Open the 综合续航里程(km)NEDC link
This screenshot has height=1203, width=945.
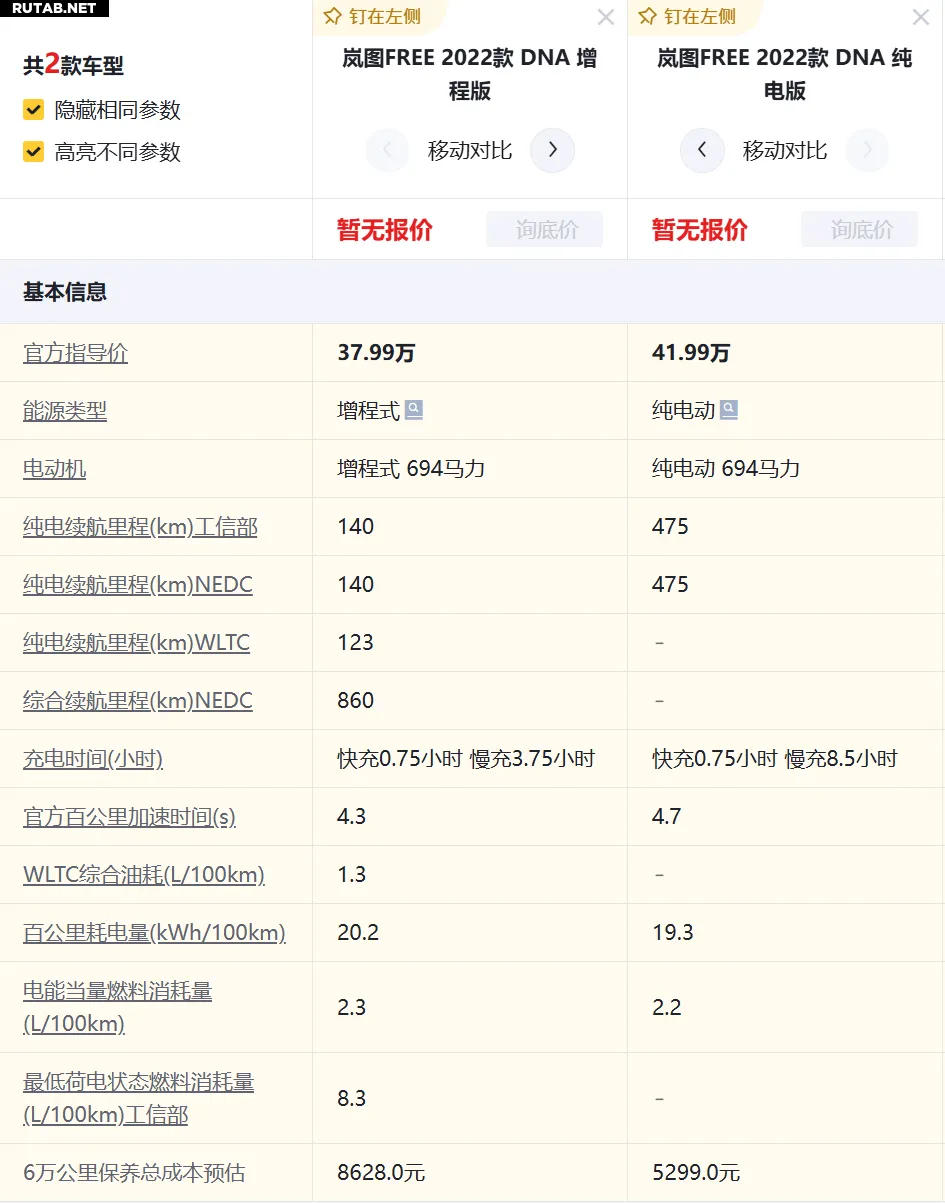coord(138,701)
